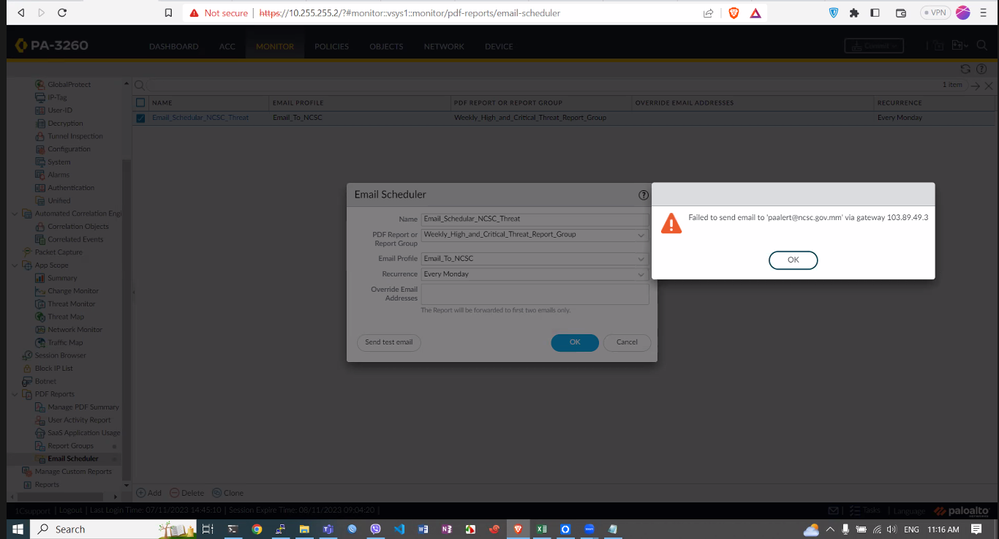Image resolution: width=999 pixels, height=539 pixels.
Task: Collapse Automated Correlation Engine tree node
Action: tap(15, 213)
